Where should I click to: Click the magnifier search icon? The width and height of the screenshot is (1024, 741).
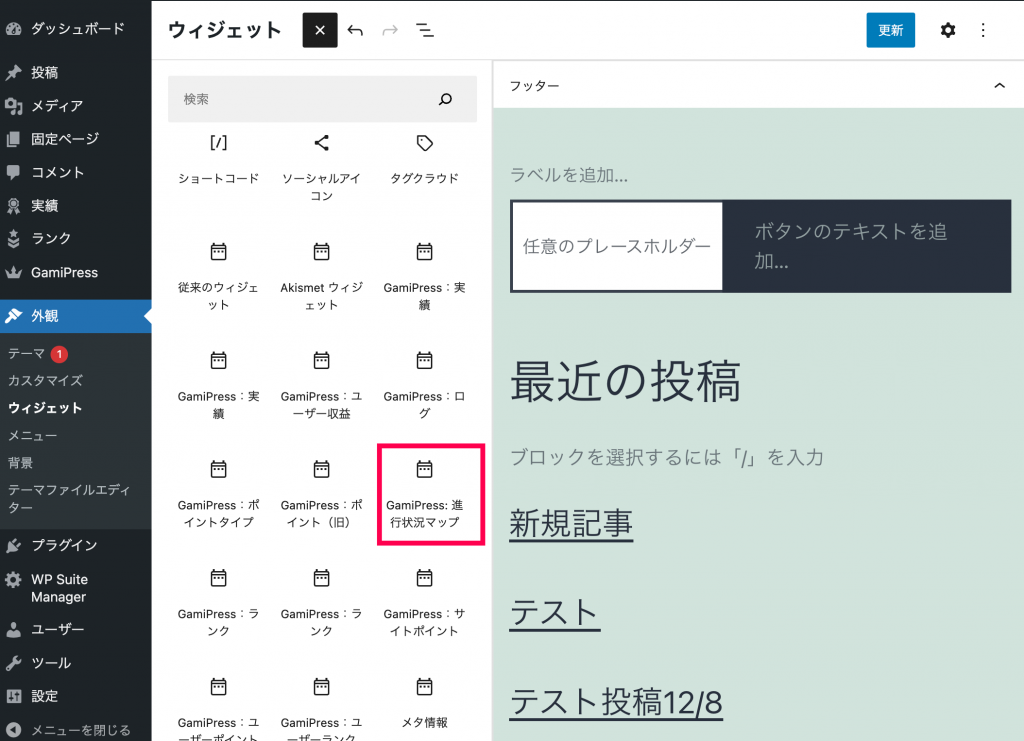tap(445, 99)
